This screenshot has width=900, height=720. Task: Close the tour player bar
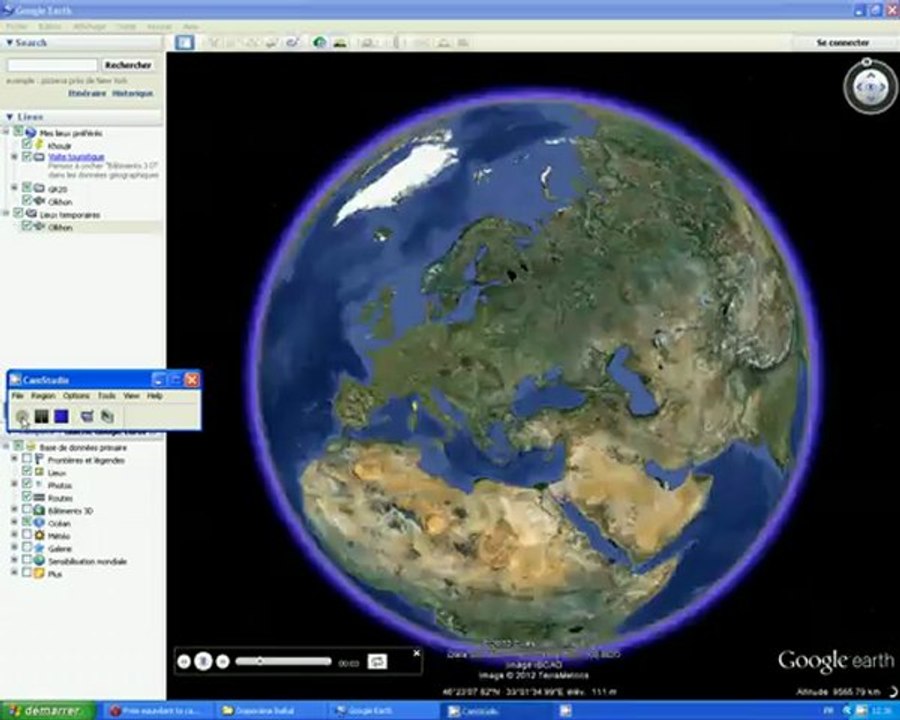pos(417,653)
